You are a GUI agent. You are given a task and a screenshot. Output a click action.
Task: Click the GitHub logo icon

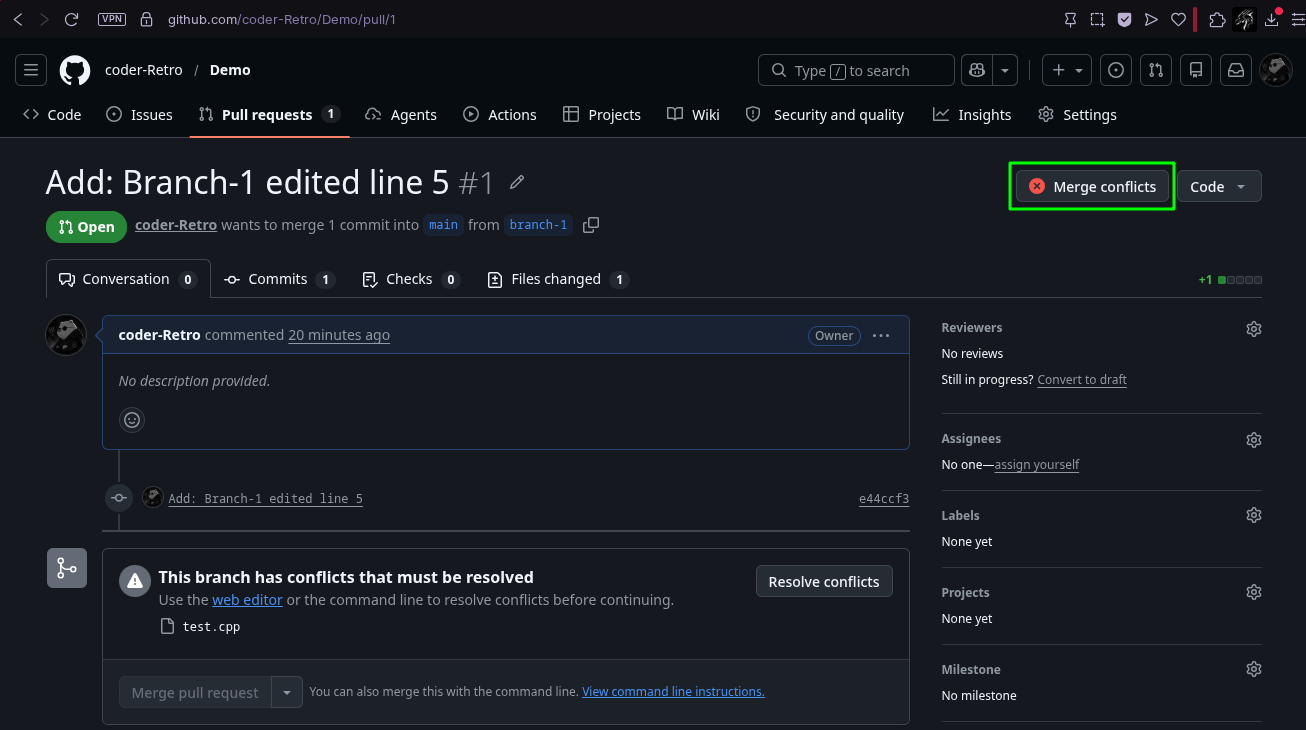[75, 70]
